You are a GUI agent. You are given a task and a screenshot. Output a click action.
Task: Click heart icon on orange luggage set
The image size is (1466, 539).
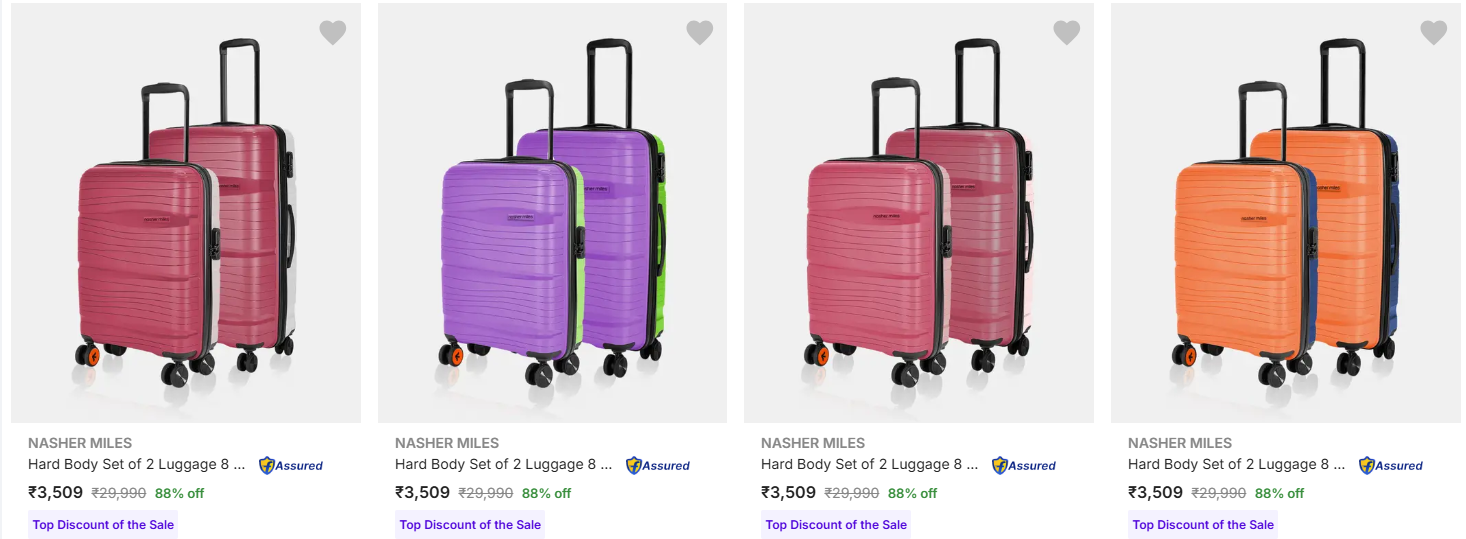pyautogui.click(x=1434, y=33)
